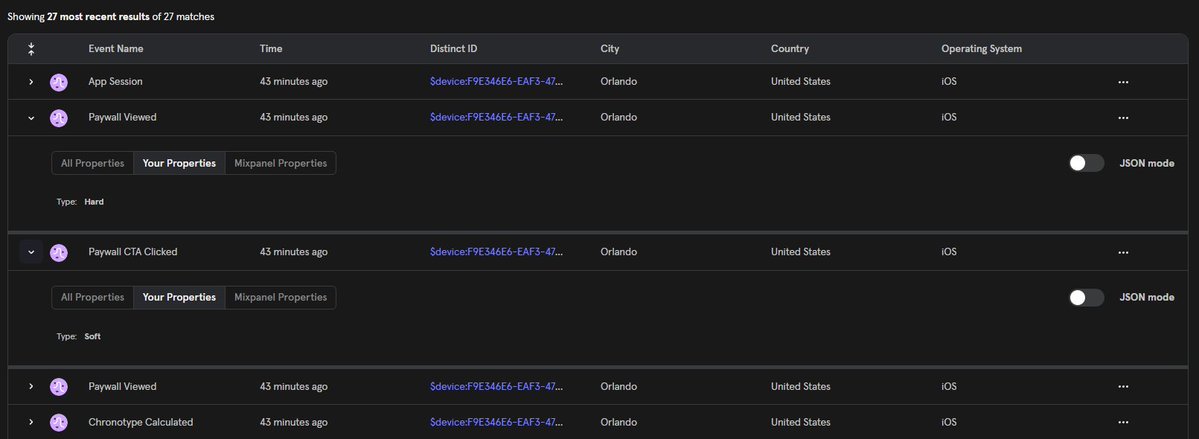The width and height of the screenshot is (1199, 439).
Task: Expand the App Session event row
Action: (x=31, y=82)
